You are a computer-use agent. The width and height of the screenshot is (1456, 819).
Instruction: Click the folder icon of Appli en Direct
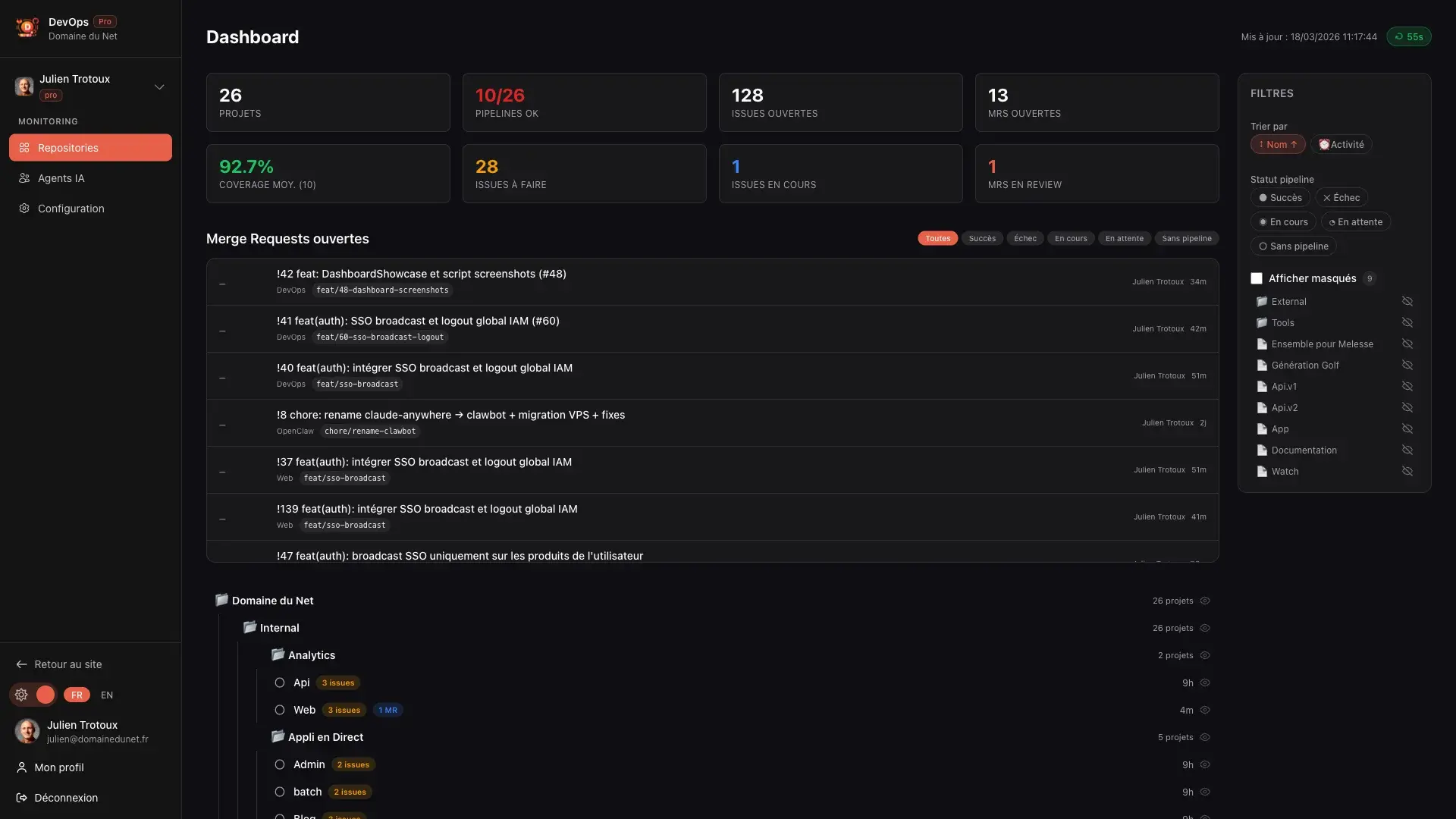tap(278, 736)
